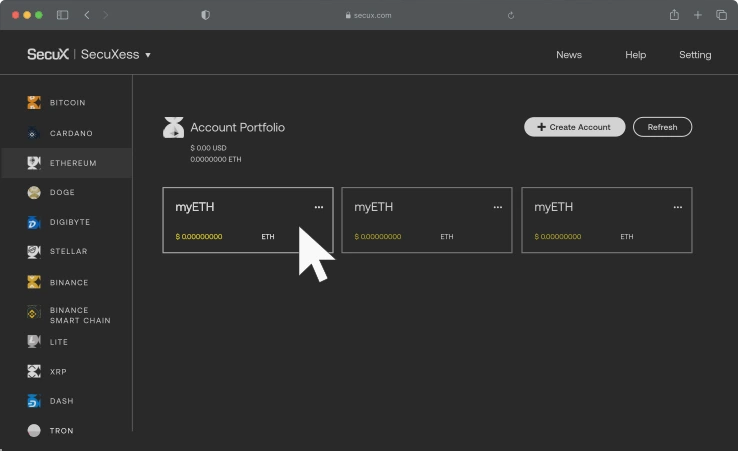
Task: Click ETH label on the third card
Action: (626, 236)
